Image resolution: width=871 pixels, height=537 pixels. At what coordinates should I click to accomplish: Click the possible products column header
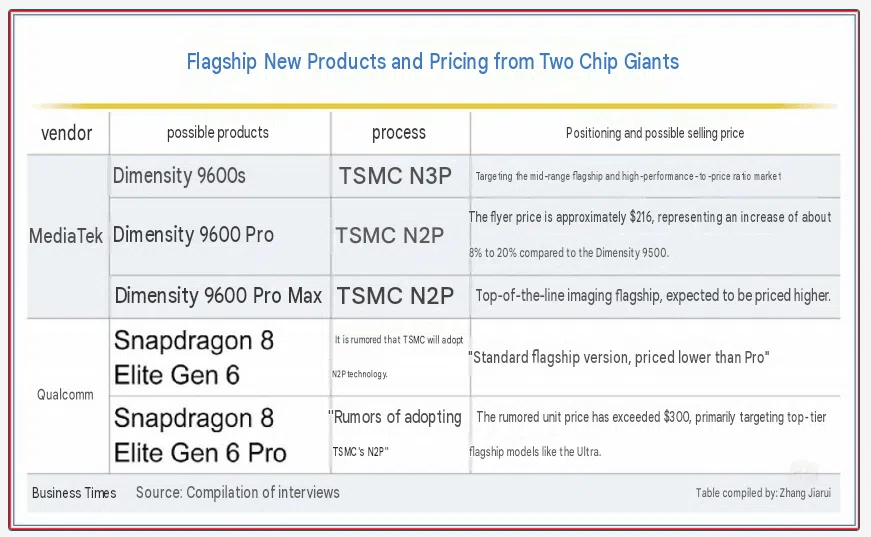pos(218,133)
